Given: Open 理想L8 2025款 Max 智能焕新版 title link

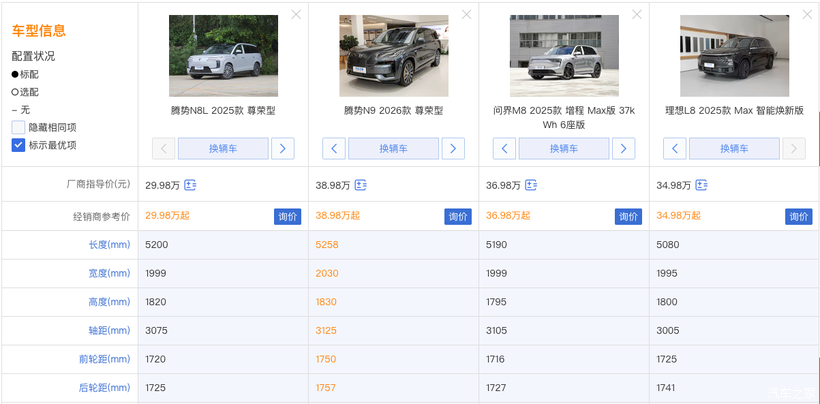Looking at the screenshot, I should point(734,111).
